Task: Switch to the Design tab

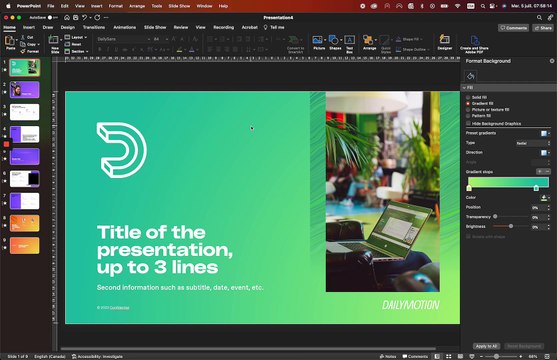Action: [x=67, y=27]
